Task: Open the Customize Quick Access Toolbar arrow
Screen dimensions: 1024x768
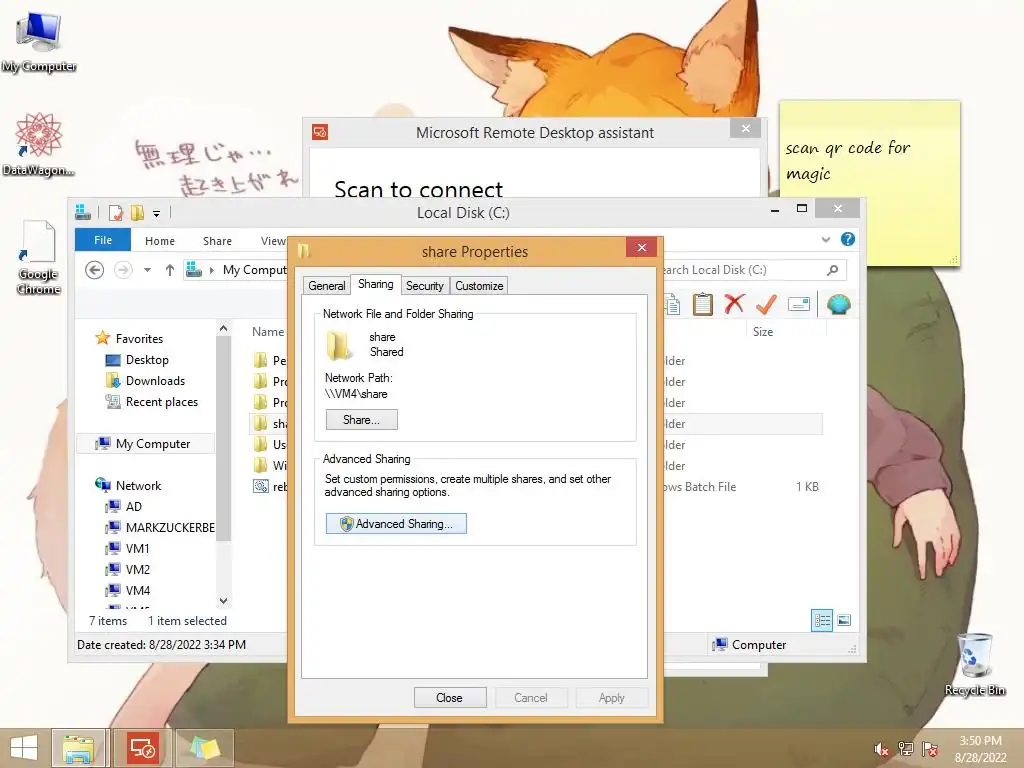Action: (x=156, y=214)
